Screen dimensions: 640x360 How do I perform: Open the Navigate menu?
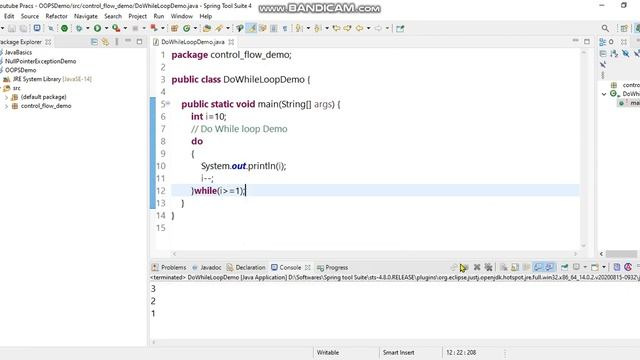point(86,16)
